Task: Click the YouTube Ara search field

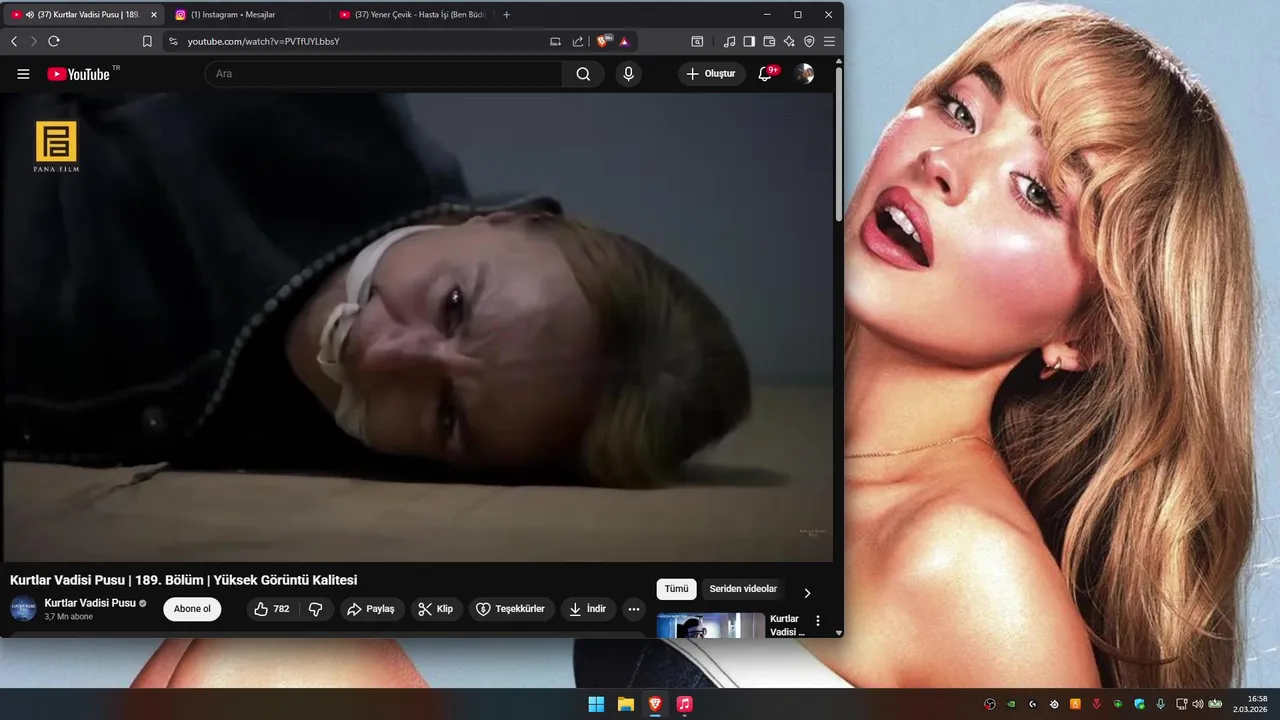Action: [384, 74]
